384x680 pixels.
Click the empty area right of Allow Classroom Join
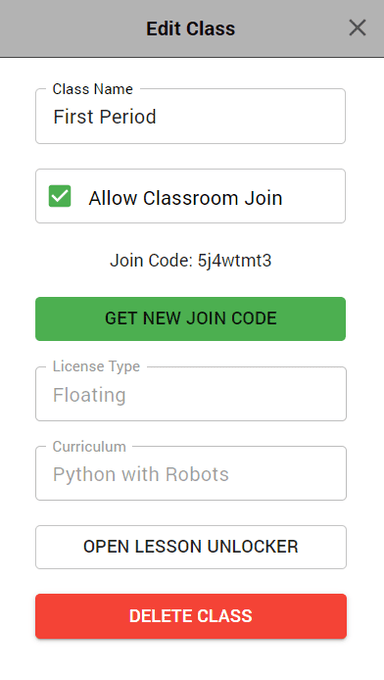(x=312, y=196)
